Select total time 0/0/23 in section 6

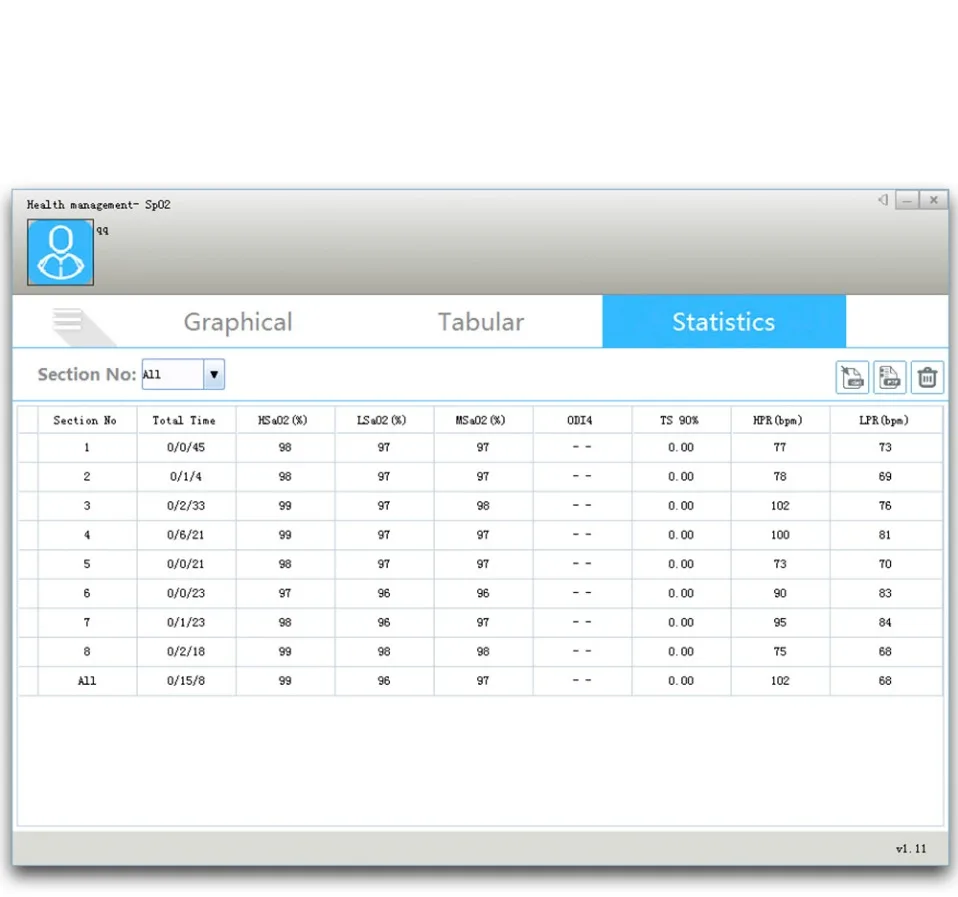point(186,593)
